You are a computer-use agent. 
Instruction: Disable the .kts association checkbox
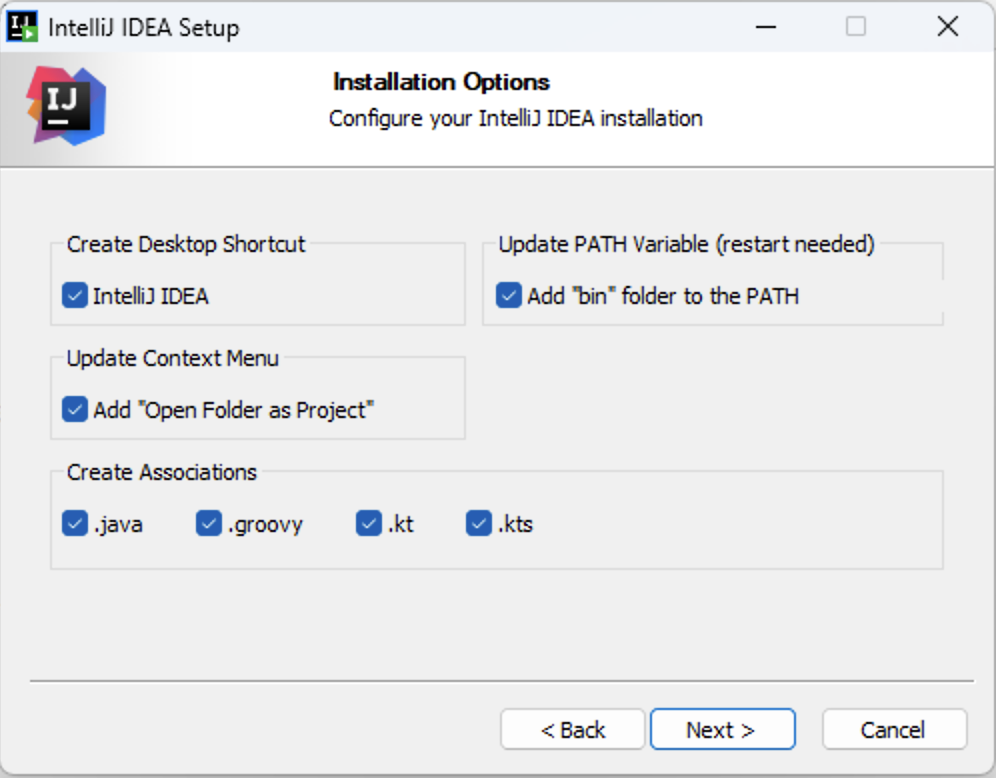479,524
